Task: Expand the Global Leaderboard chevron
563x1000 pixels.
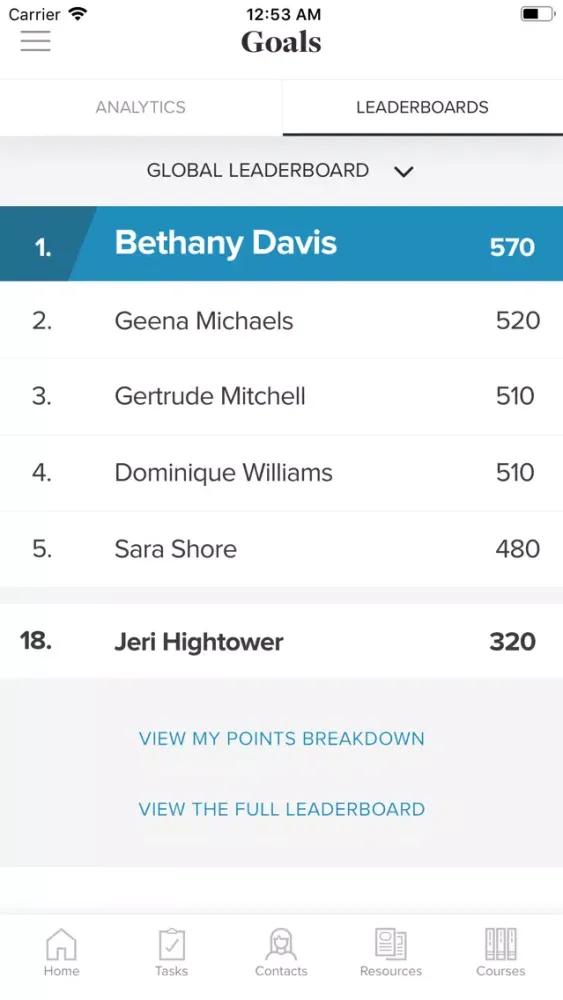Action: [404, 172]
